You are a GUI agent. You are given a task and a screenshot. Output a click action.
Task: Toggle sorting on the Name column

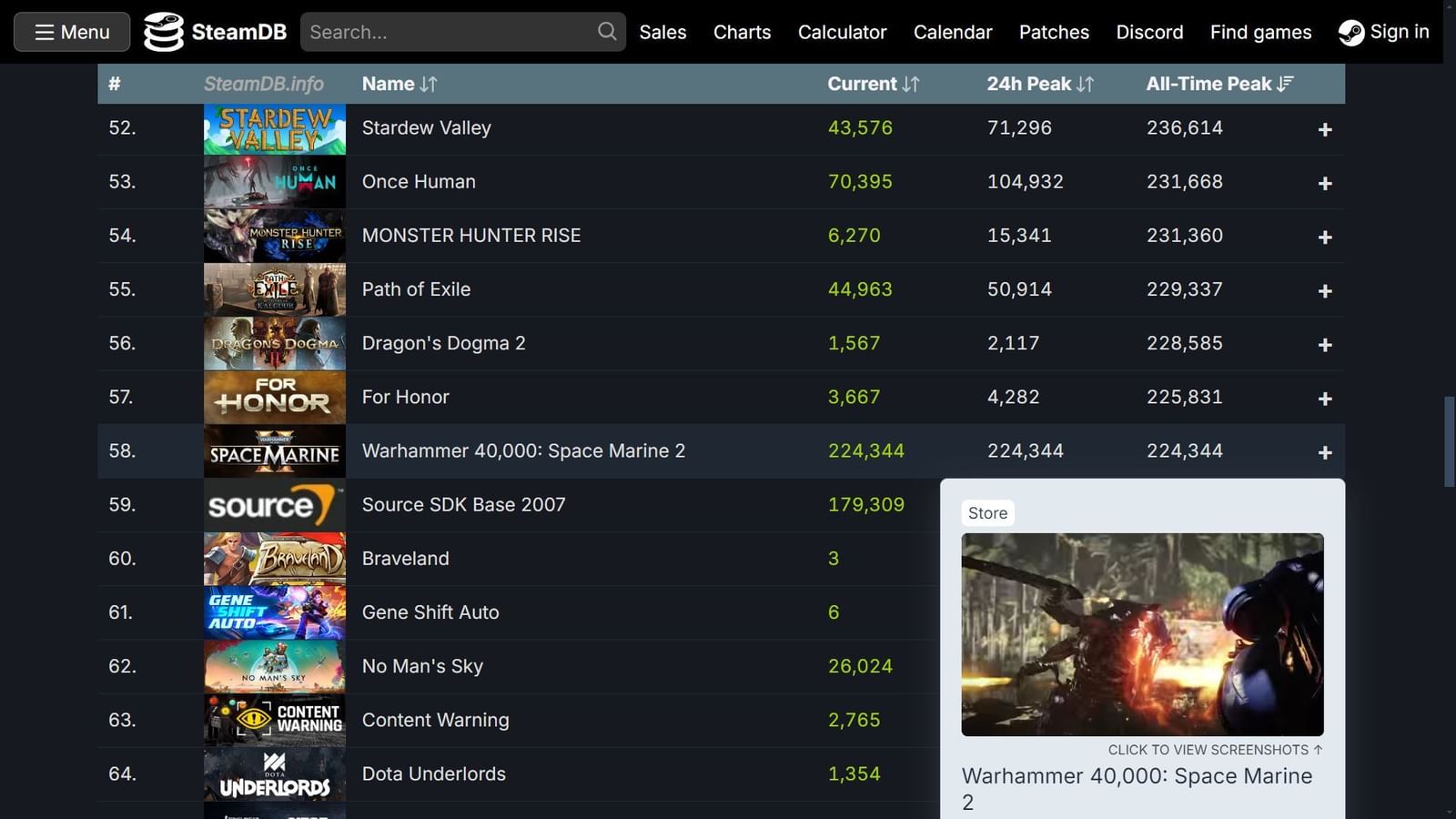(x=399, y=84)
